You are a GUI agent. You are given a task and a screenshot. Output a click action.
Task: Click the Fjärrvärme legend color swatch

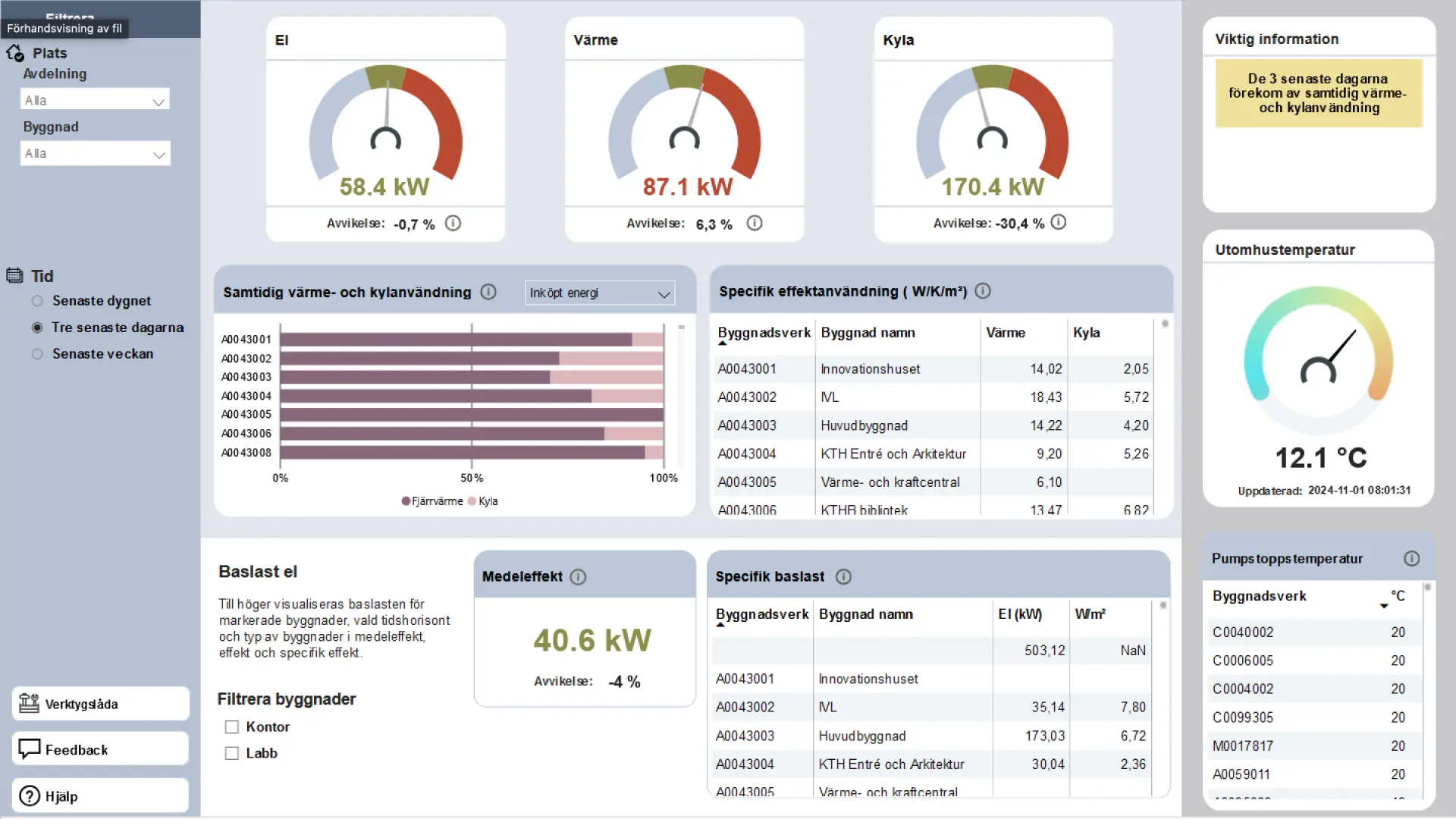[x=406, y=501]
